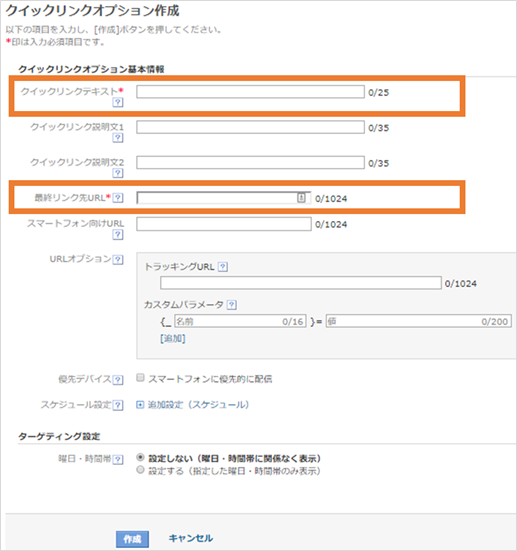Click help icon next to トラッキングURL
Viewport: 517px width, 551px height.
pos(223,267)
